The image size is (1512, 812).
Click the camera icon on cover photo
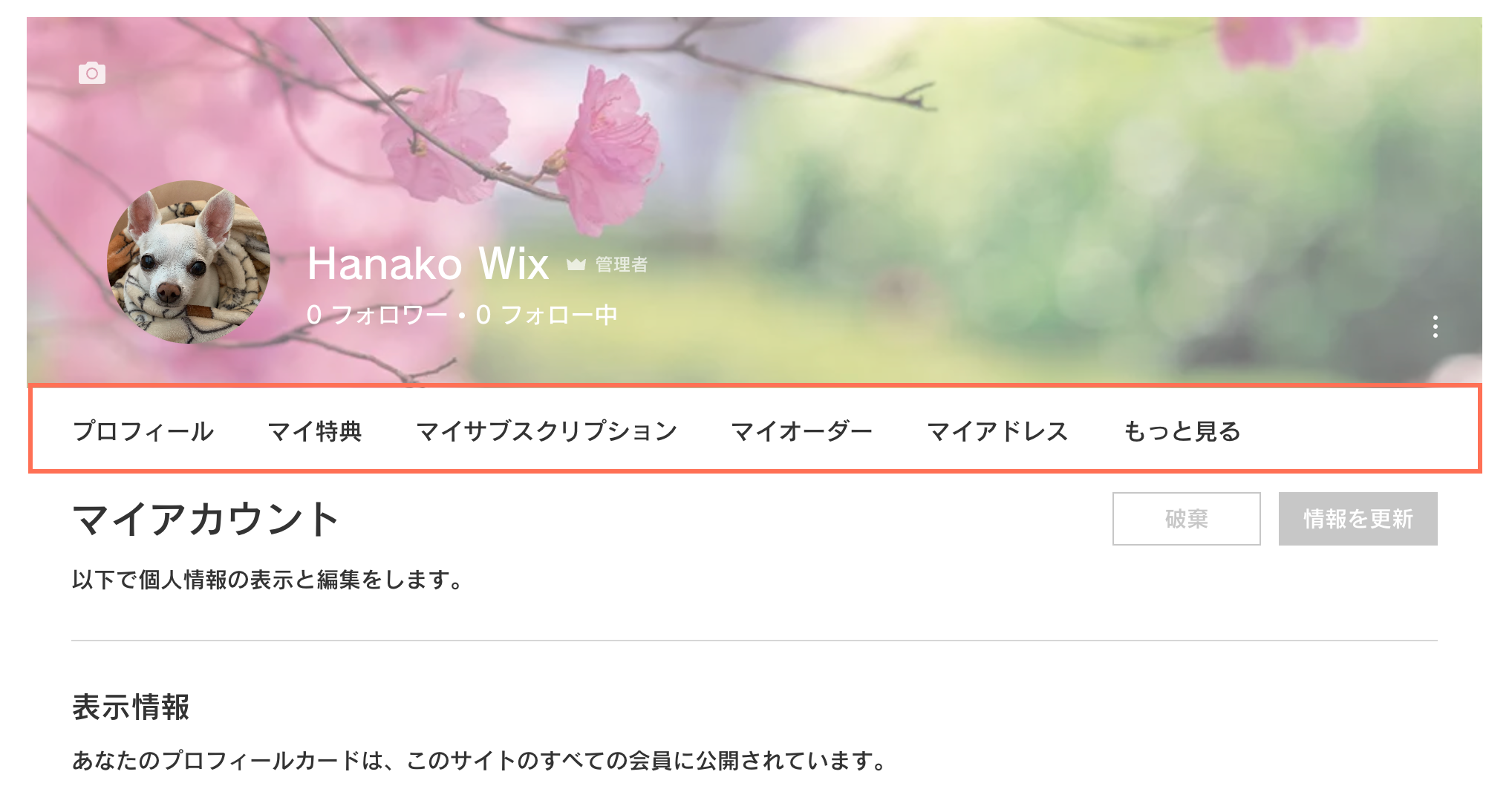92,73
